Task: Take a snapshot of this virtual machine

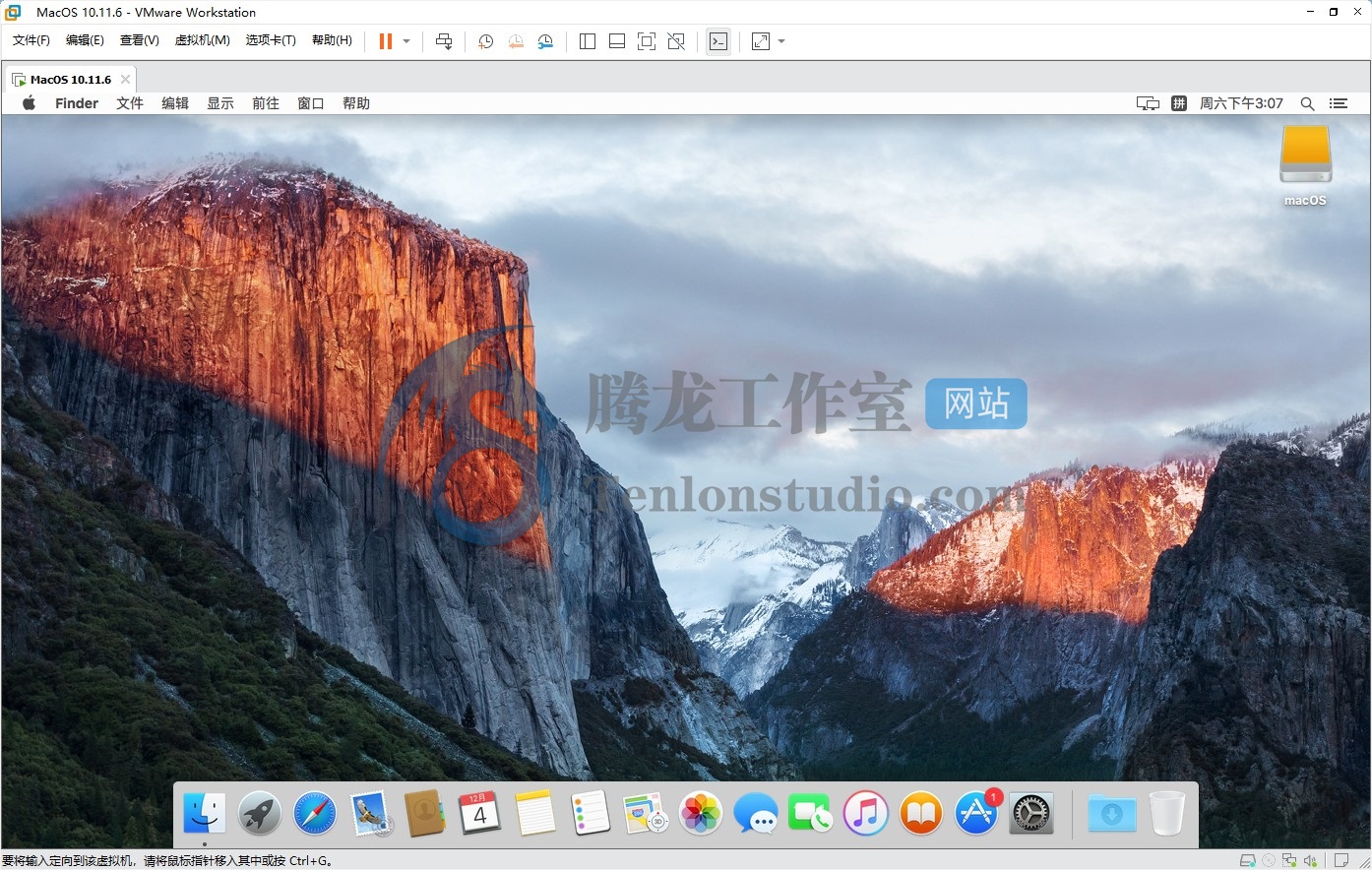Action: point(485,41)
